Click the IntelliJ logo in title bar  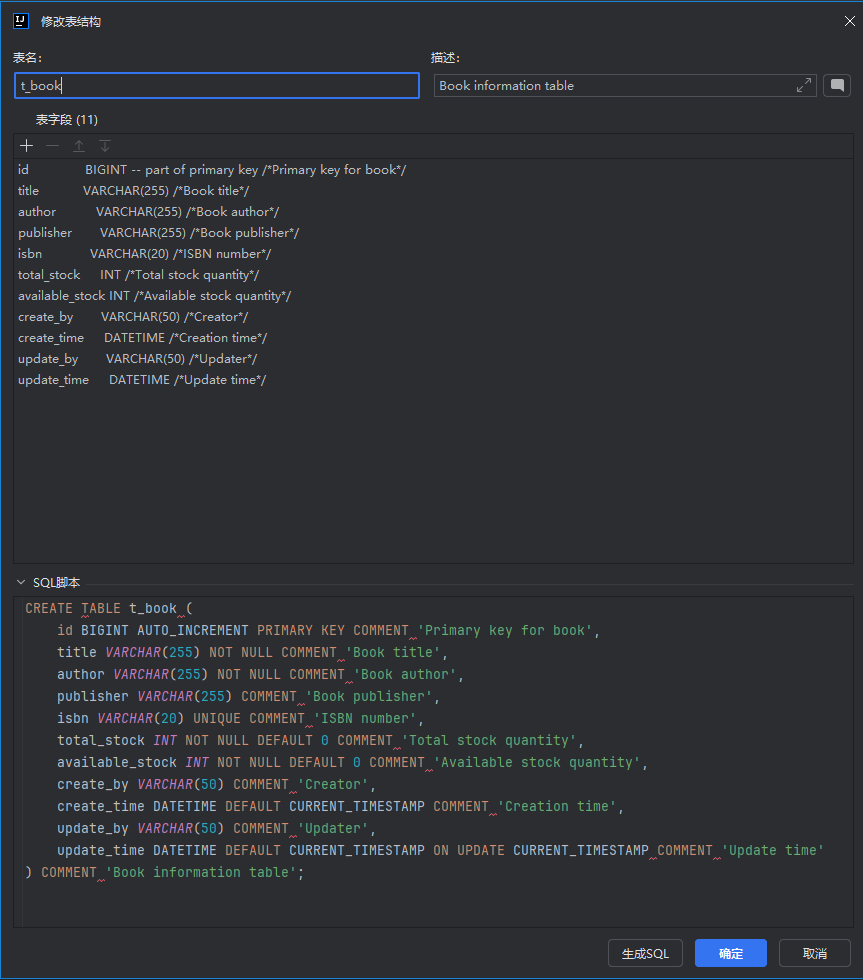[x=21, y=21]
